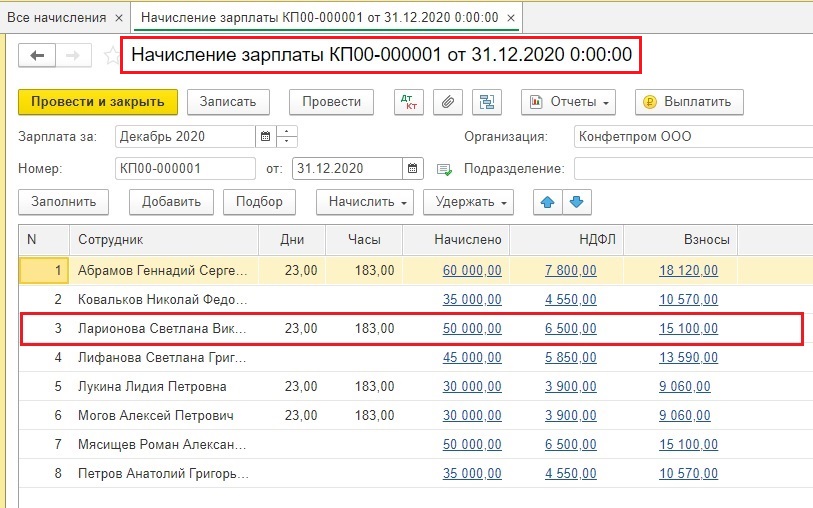The height and width of the screenshot is (508, 813).
Task: Click the Заполнить button
Action: pos(63,202)
